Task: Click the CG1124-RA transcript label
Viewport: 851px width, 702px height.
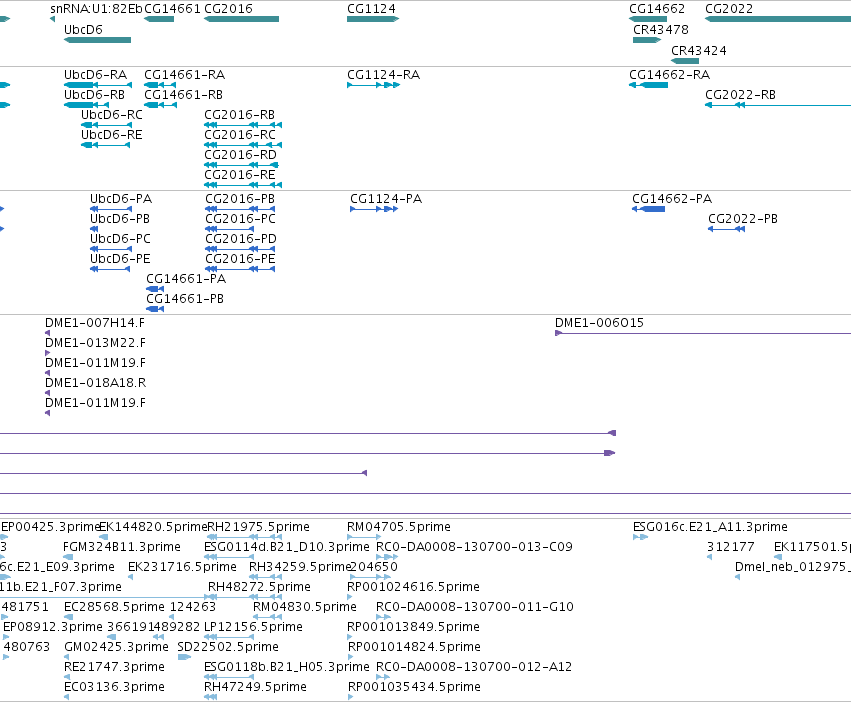Action: point(384,74)
